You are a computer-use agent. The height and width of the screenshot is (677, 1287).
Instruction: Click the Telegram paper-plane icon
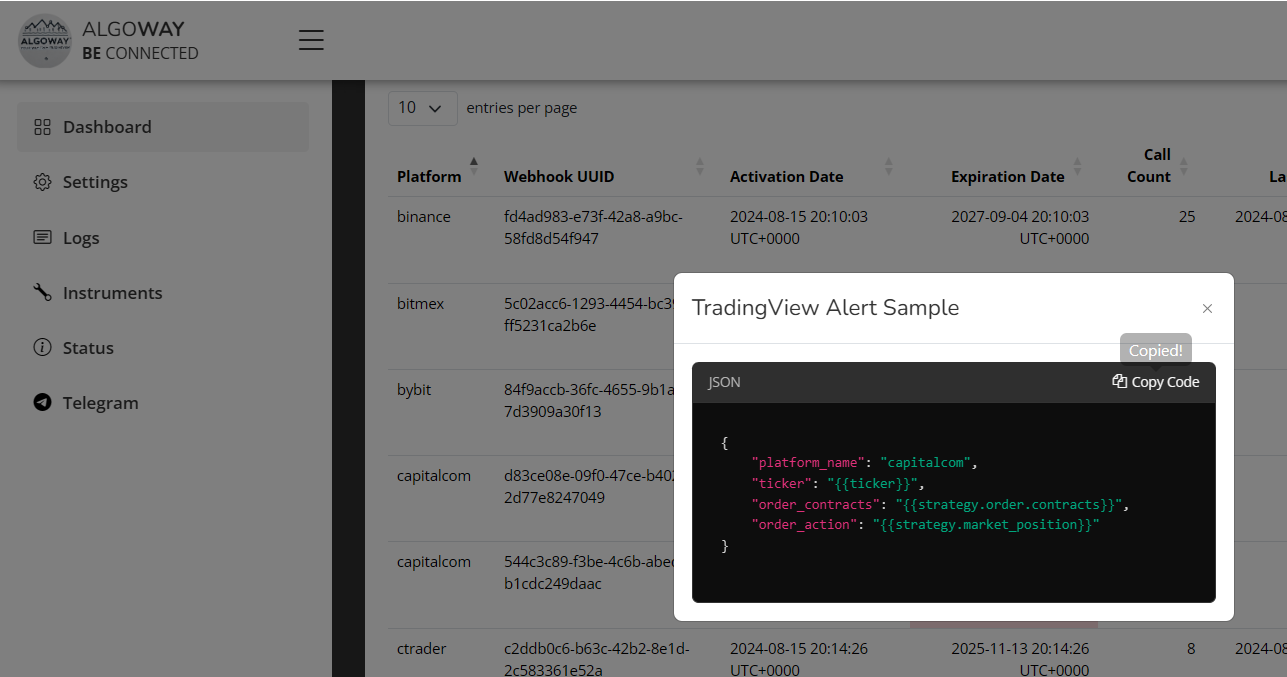pos(42,403)
